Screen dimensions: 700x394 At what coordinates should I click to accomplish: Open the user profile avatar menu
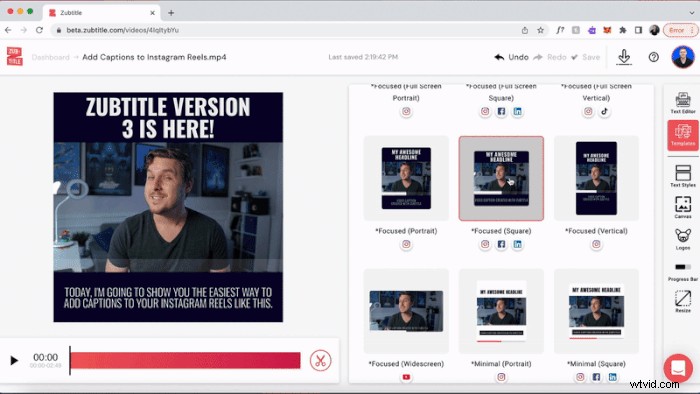tap(683, 57)
